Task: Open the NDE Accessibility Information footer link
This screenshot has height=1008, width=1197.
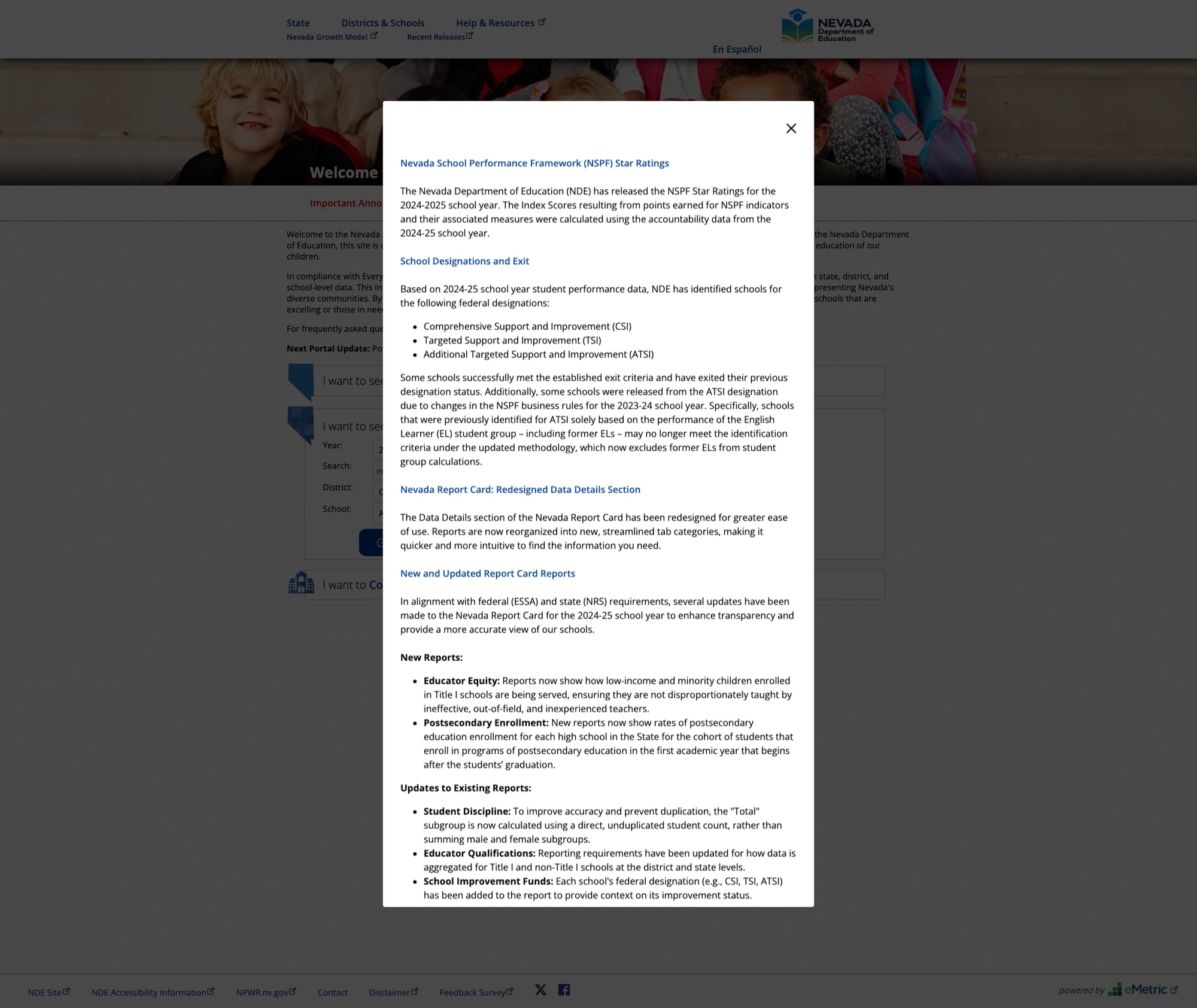Action: [x=148, y=992]
